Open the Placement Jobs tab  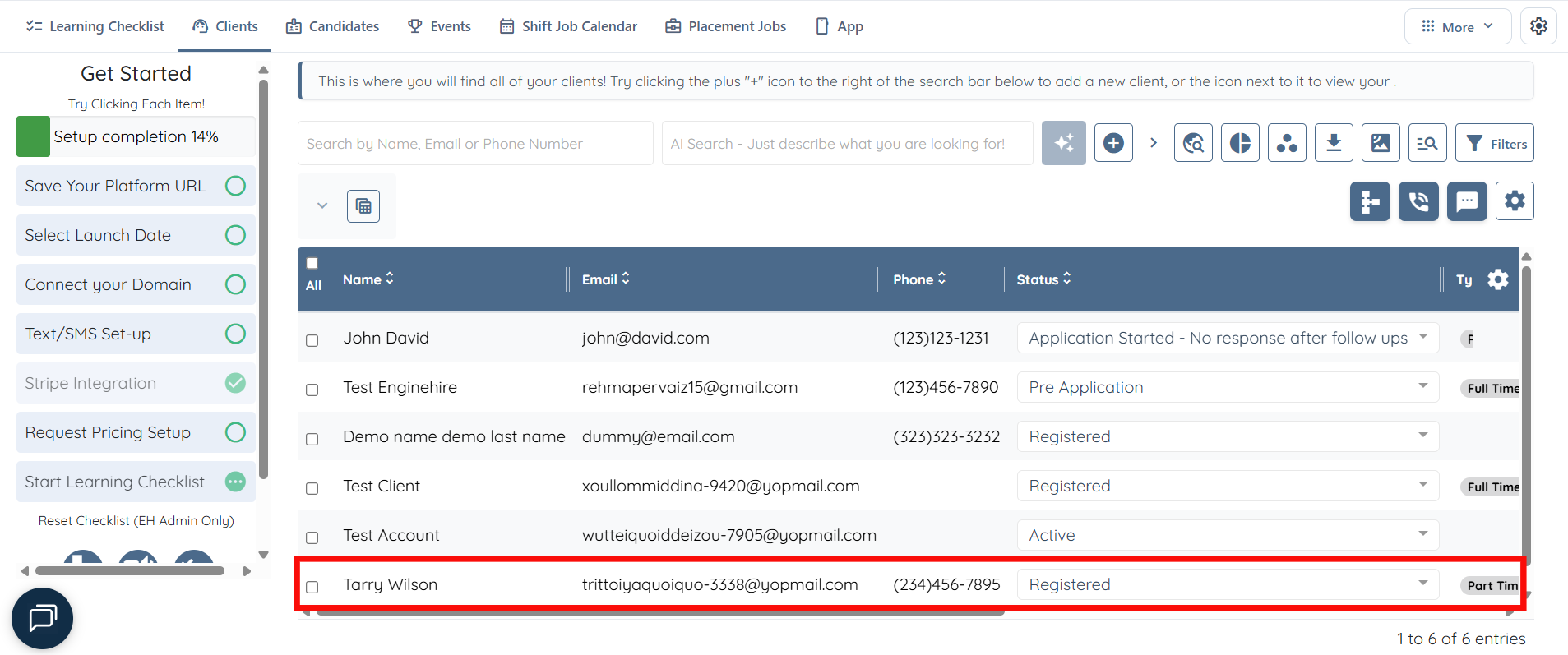point(725,26)
